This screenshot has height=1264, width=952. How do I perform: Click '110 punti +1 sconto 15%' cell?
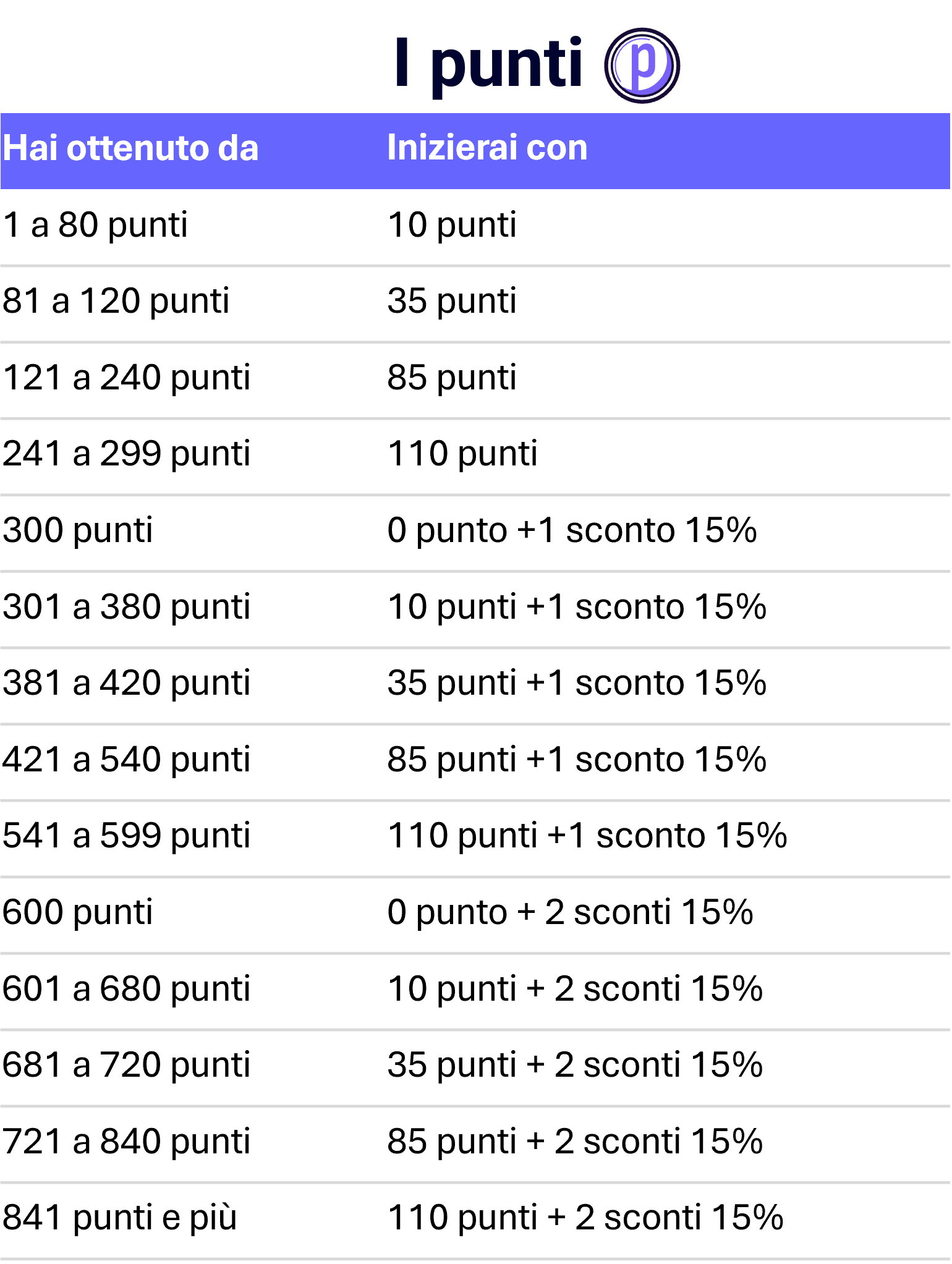(587, 837)
